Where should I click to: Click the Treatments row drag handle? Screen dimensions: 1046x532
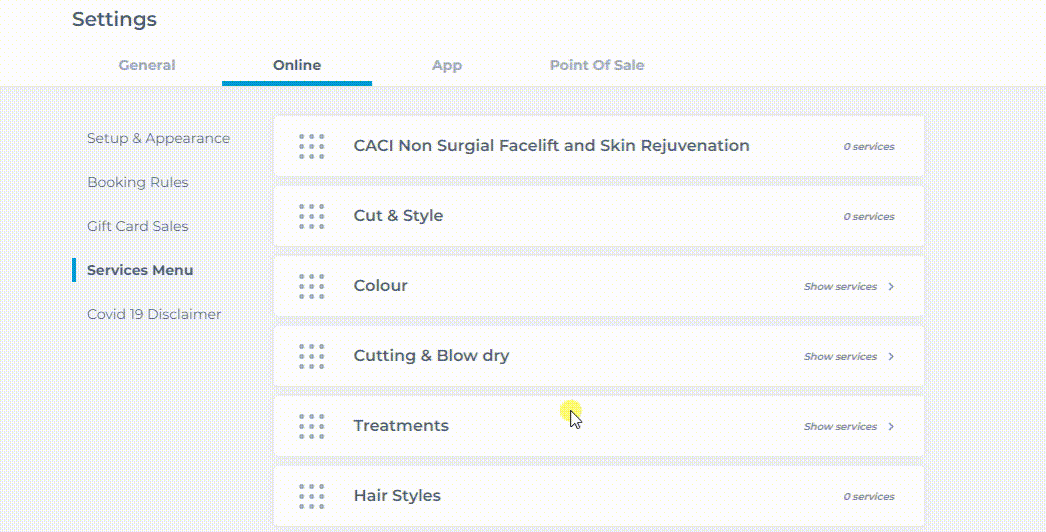coord(312,427)
